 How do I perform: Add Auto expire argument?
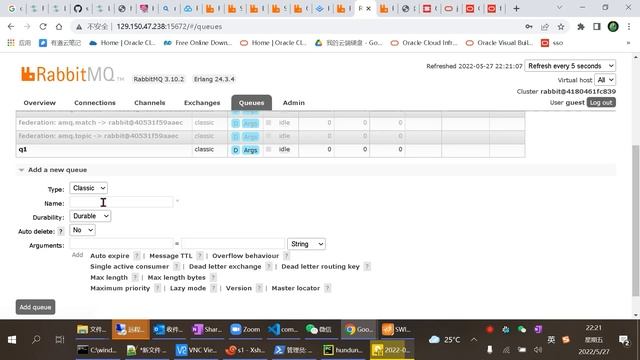tap(109, 256)
